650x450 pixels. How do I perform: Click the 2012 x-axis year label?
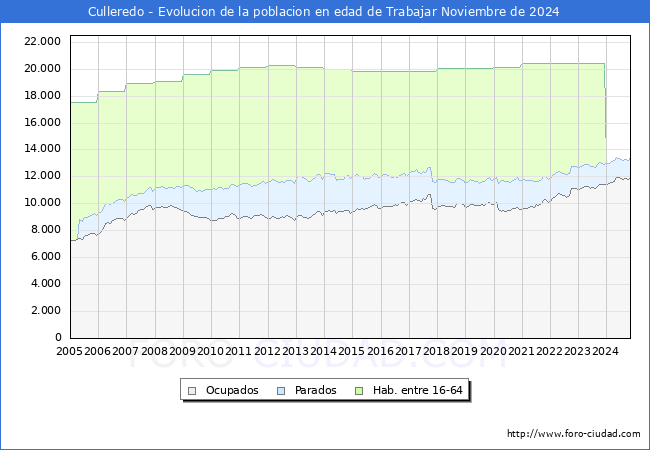(x=267, y=351)
